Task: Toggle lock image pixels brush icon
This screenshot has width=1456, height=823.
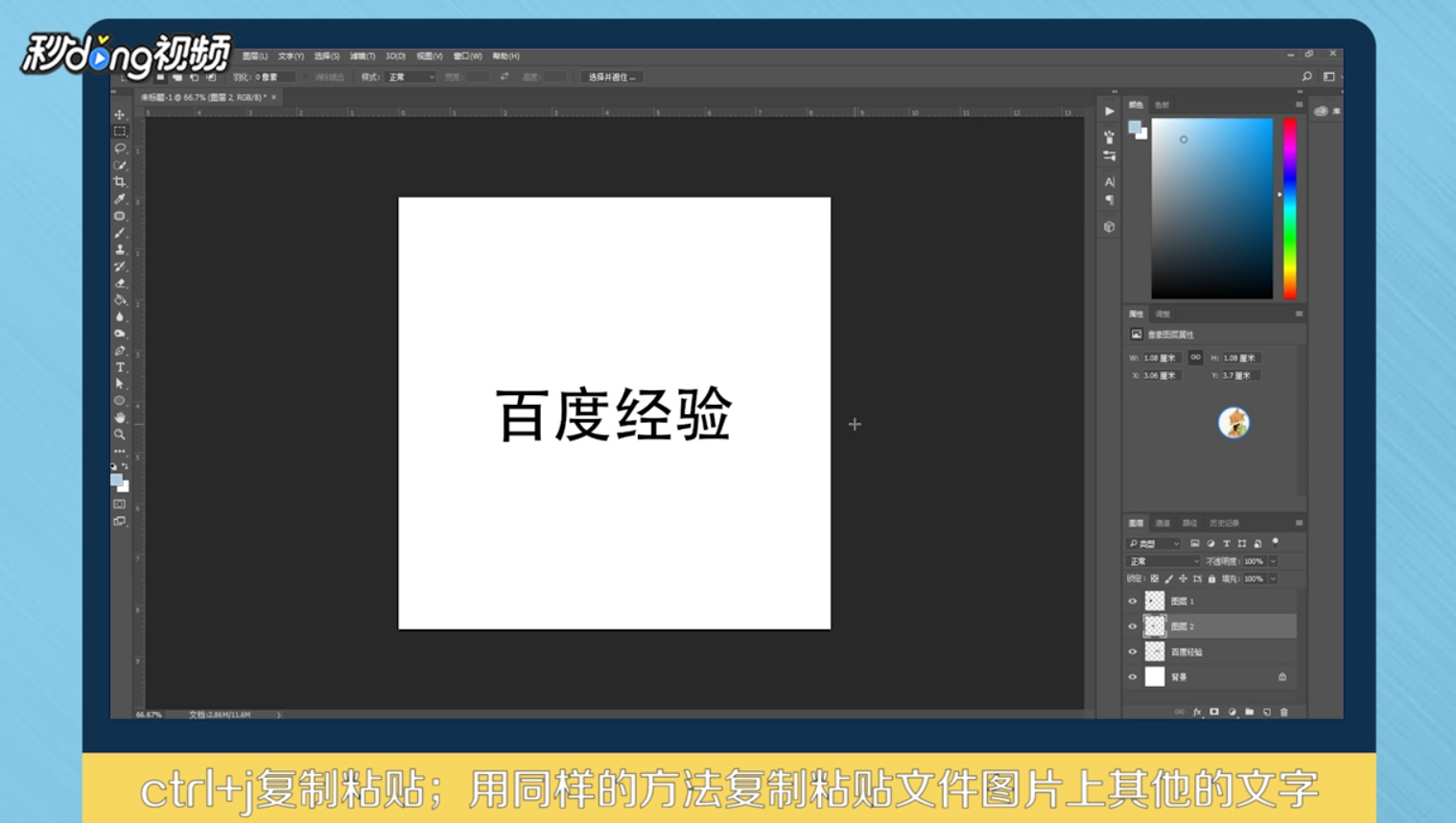Action: [1169, 578]
